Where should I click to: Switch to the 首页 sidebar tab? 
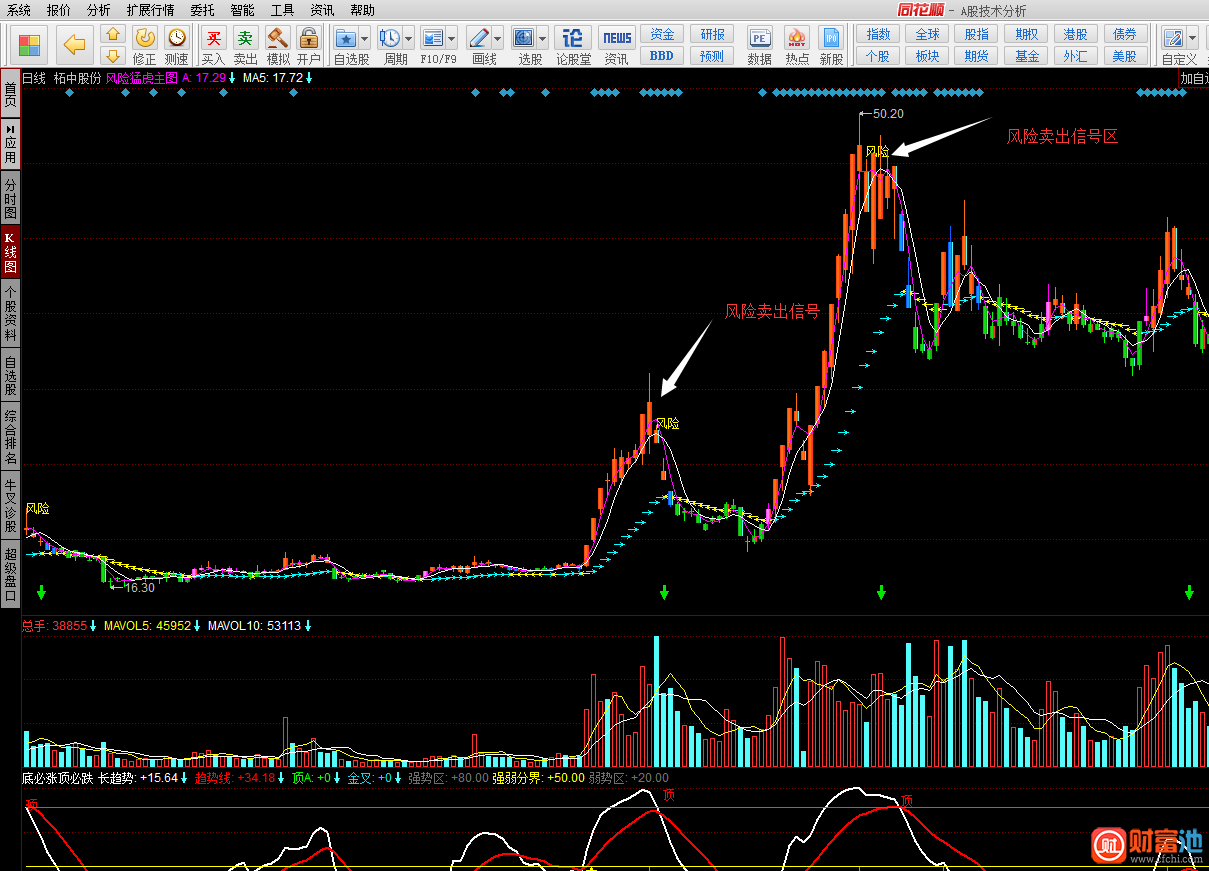[10, 96]
